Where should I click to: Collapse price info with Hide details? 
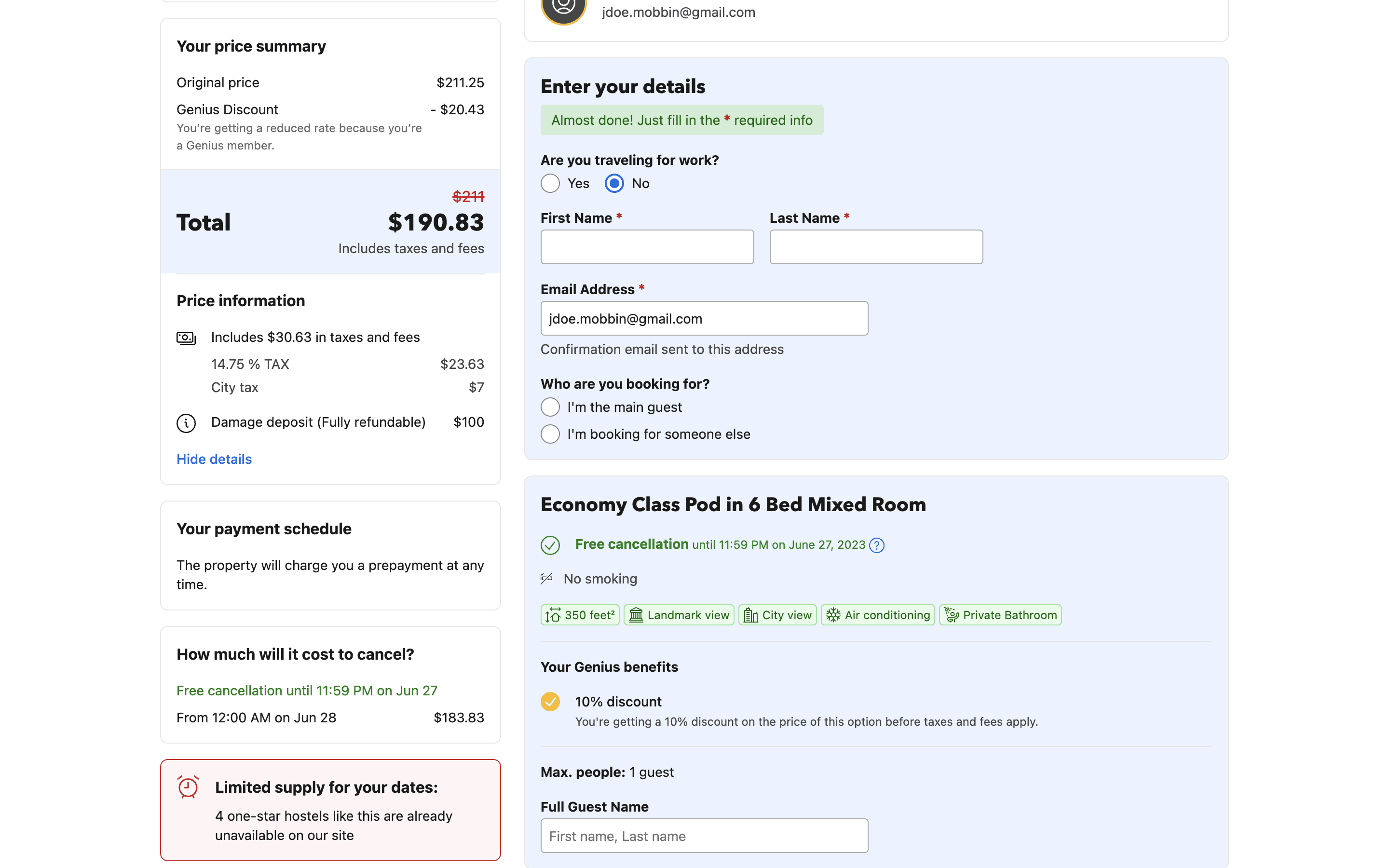[x=214, y=459]
